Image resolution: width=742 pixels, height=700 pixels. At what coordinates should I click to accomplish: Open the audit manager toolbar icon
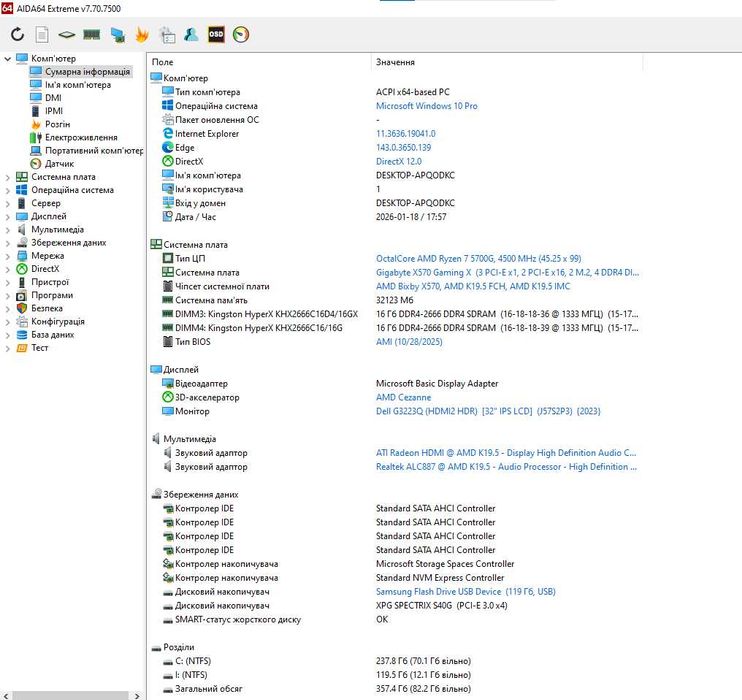tap(167, 35)
